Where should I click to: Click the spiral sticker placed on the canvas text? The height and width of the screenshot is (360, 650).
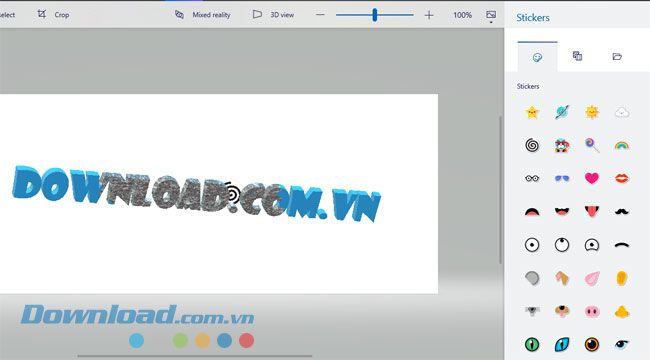233,194
